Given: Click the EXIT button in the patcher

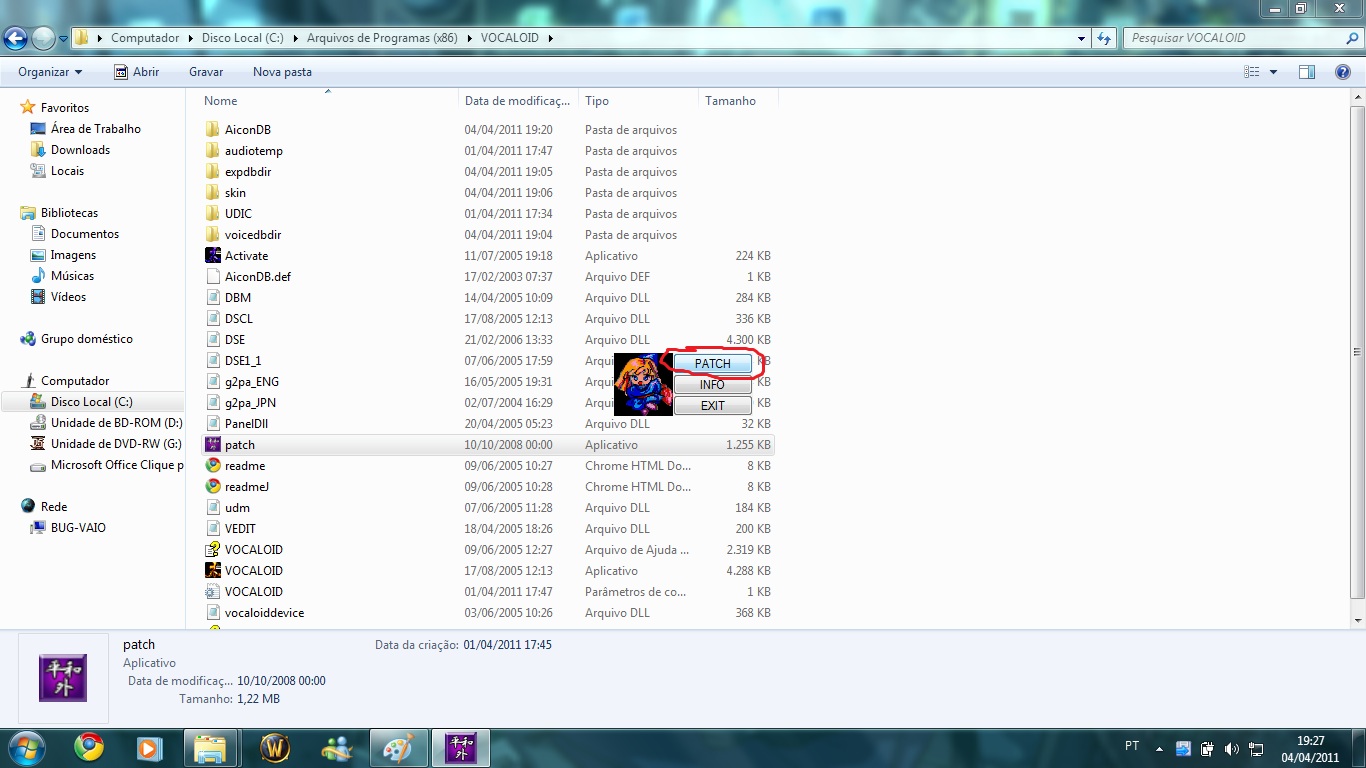Looking at the screenshot, I should pyautogui.click(x=713, y=405).
